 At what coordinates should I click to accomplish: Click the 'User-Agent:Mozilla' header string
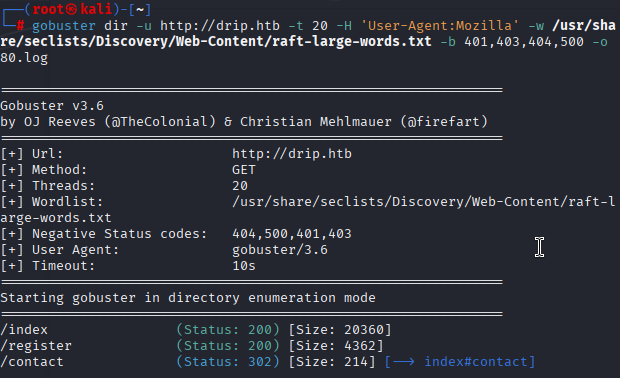pos(440,26)
